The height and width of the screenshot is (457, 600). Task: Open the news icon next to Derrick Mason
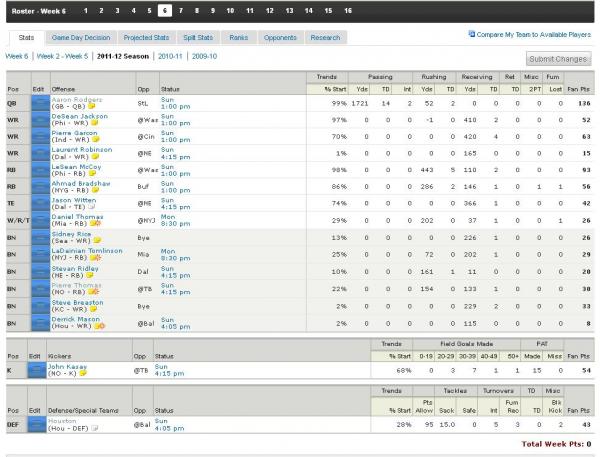tap(100, 326)
